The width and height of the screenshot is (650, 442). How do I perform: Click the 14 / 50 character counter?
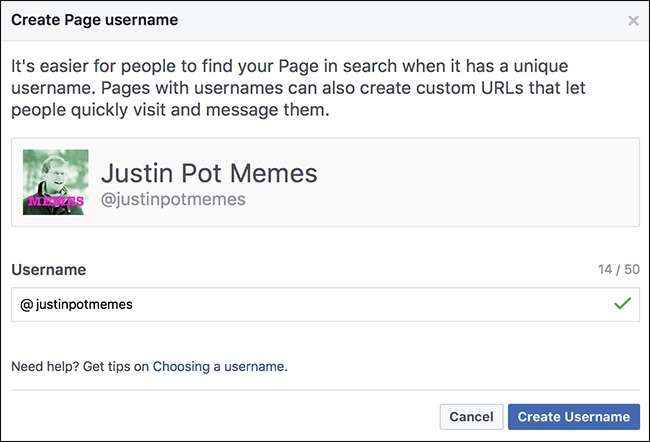[616, 270]
